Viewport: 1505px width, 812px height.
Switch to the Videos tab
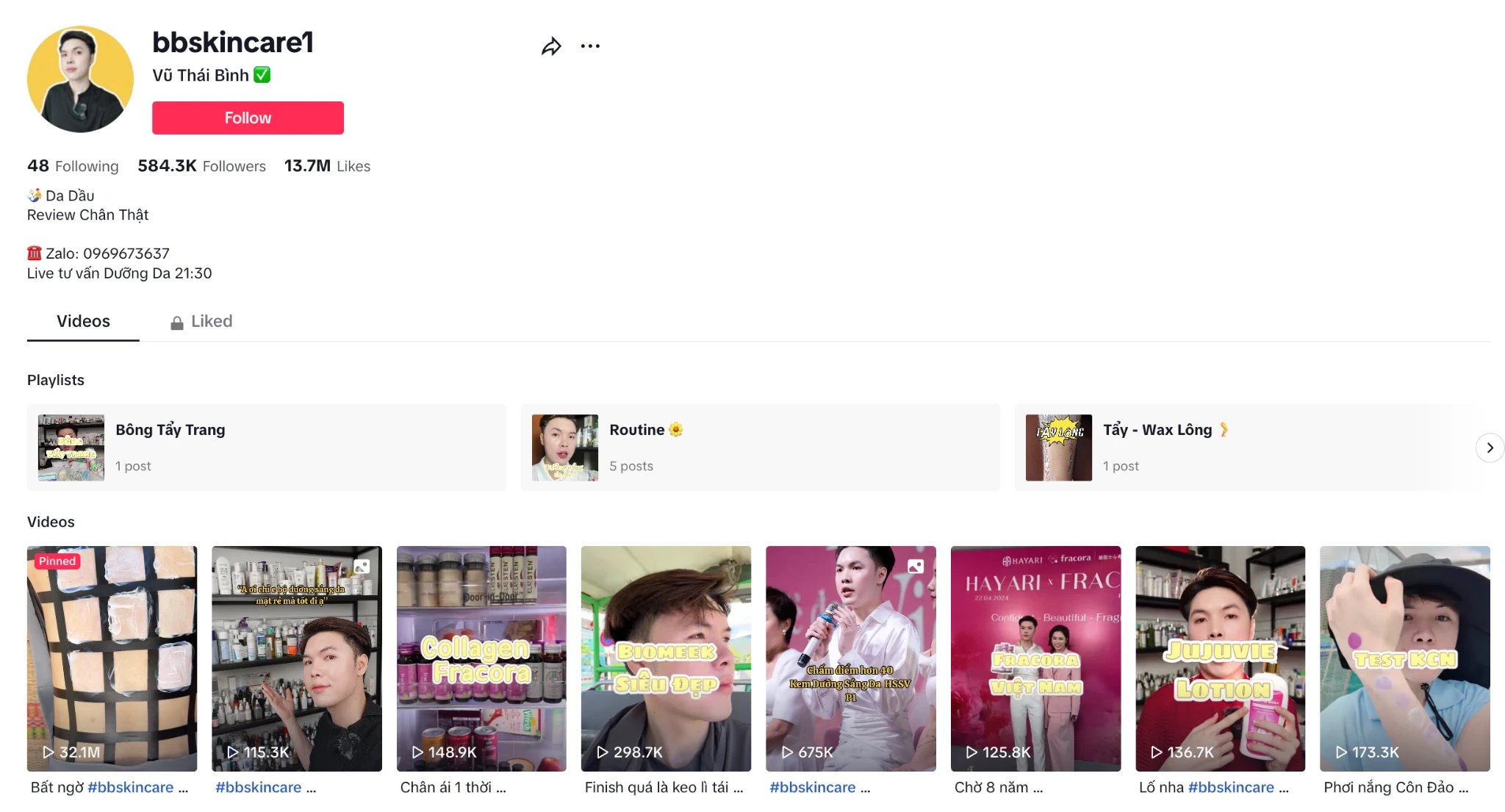(83, 322)
